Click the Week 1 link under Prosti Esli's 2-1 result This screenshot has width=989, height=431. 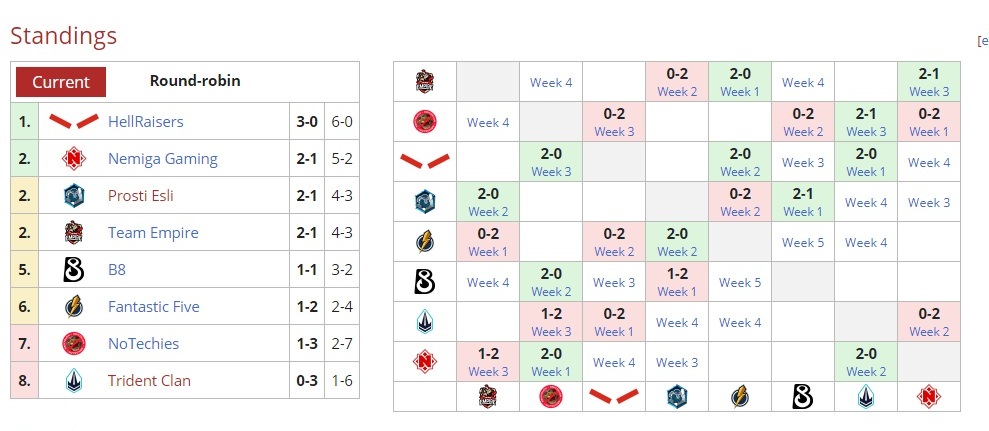[802, 212]
